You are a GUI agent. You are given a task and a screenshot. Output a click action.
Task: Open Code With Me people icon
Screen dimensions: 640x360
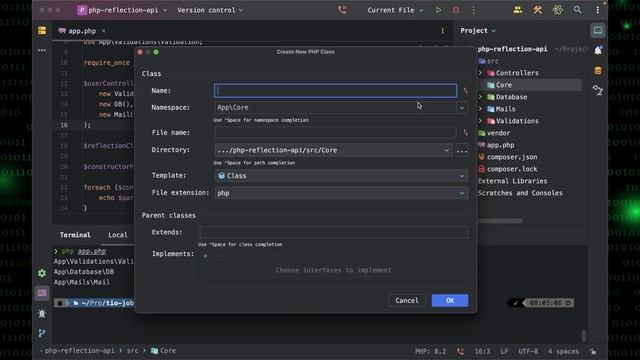click(518, 10)
